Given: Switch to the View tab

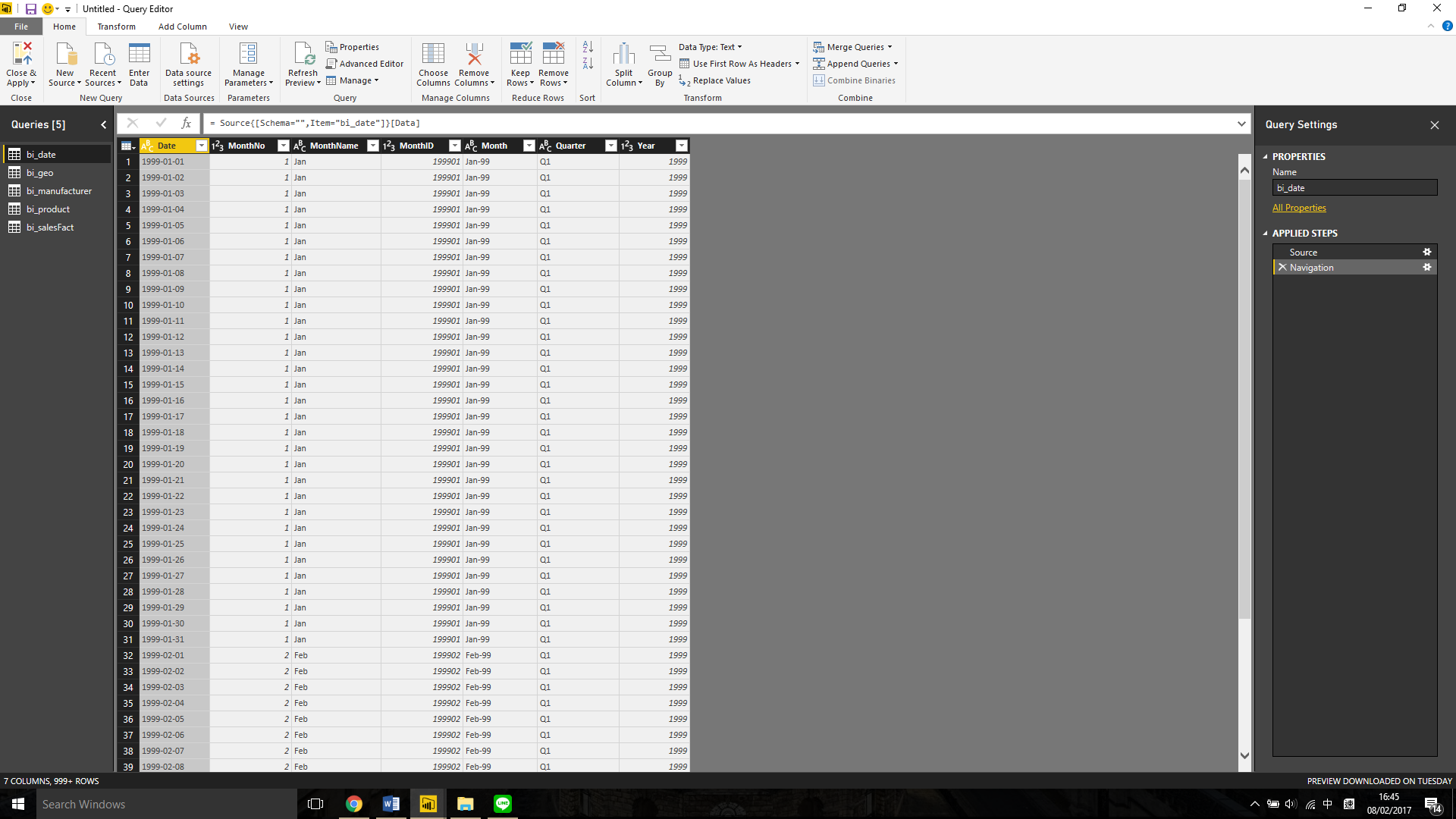Looking at the screenshot, I should click(x=238, y=27).
